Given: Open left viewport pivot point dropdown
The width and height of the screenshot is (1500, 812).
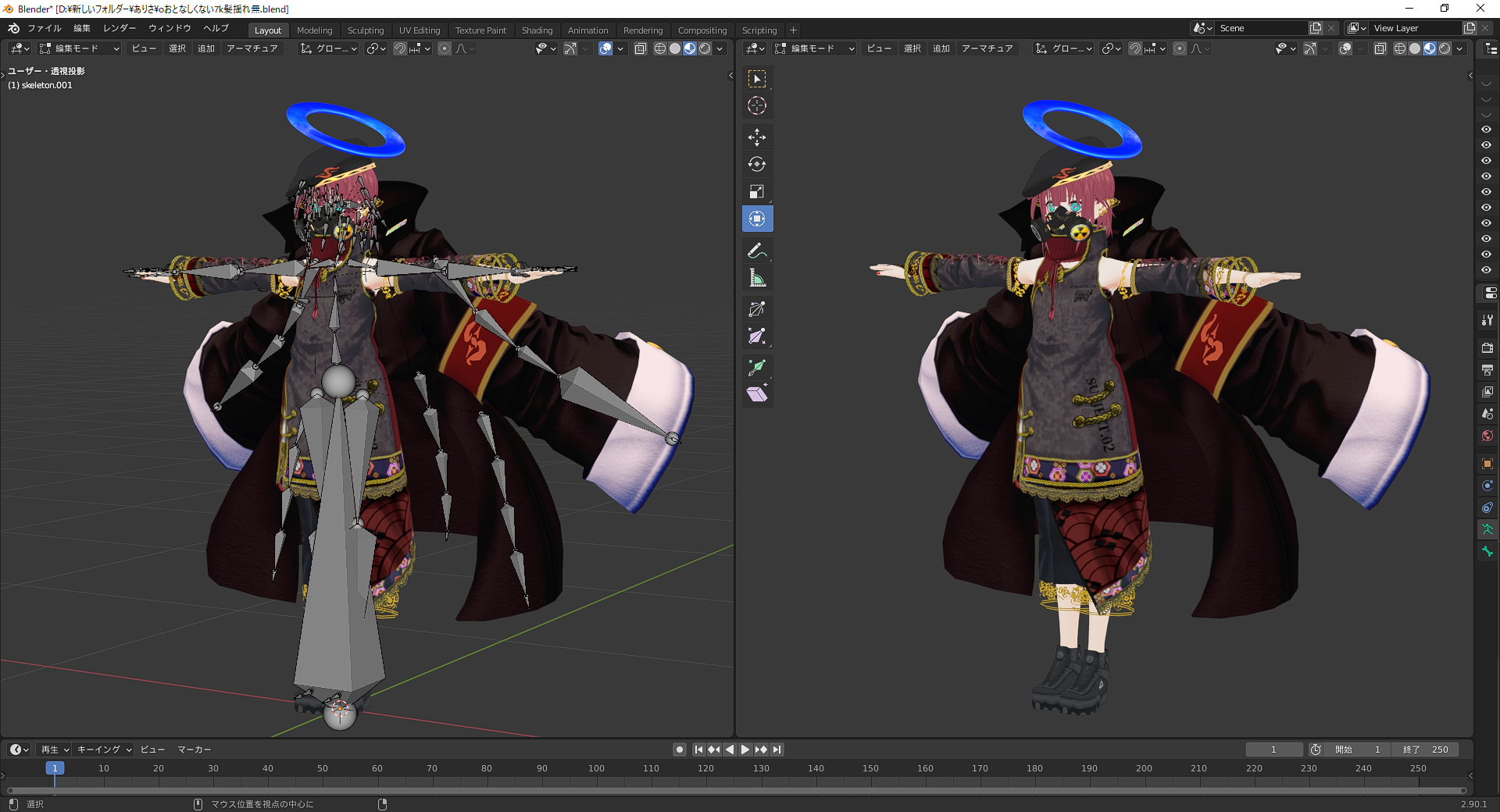Looking at the screenshot, I should pos(377,48).
